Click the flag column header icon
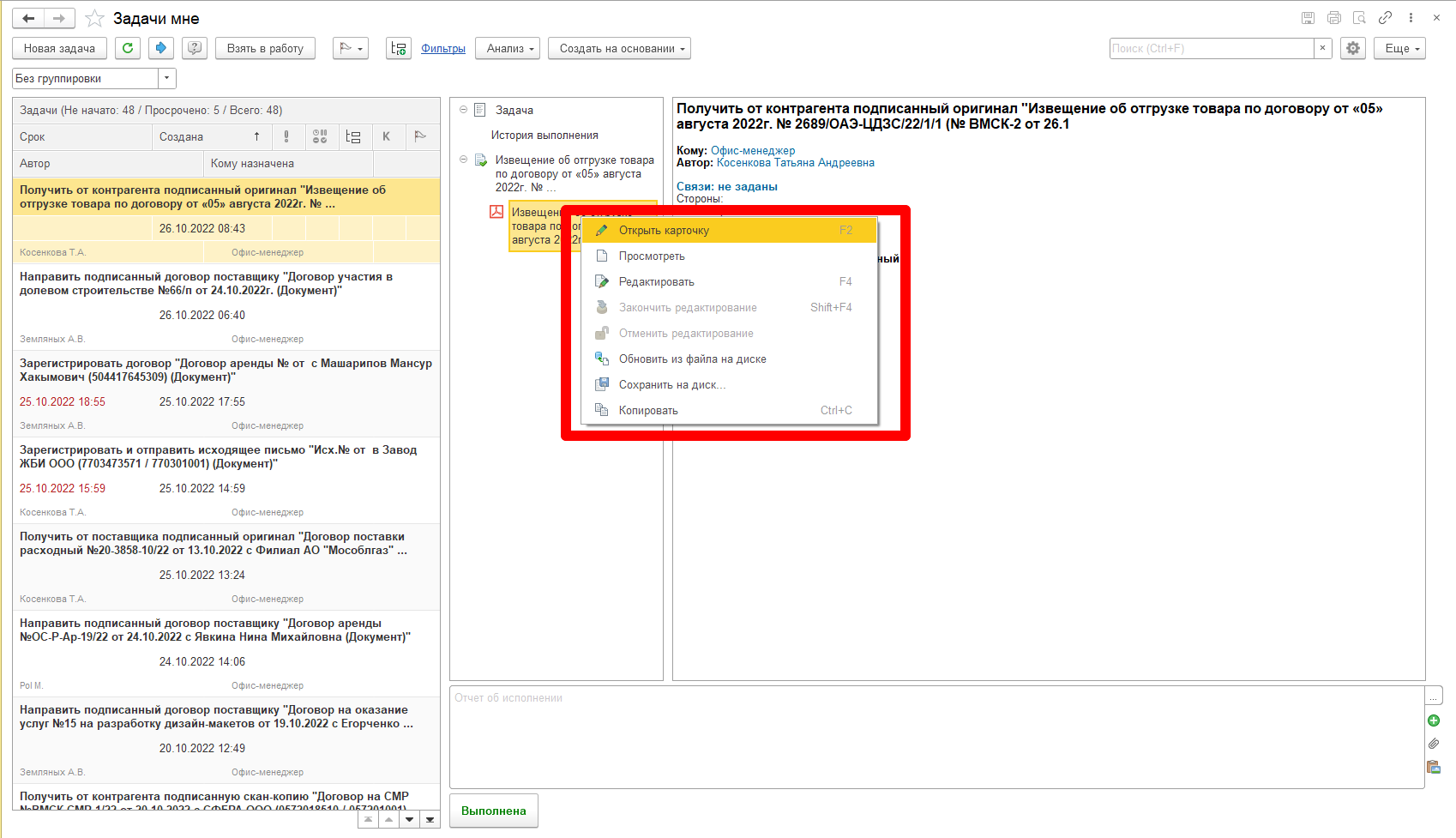Image resolution: width=1456 pixels, height=838 pixels. coord(420,136)
